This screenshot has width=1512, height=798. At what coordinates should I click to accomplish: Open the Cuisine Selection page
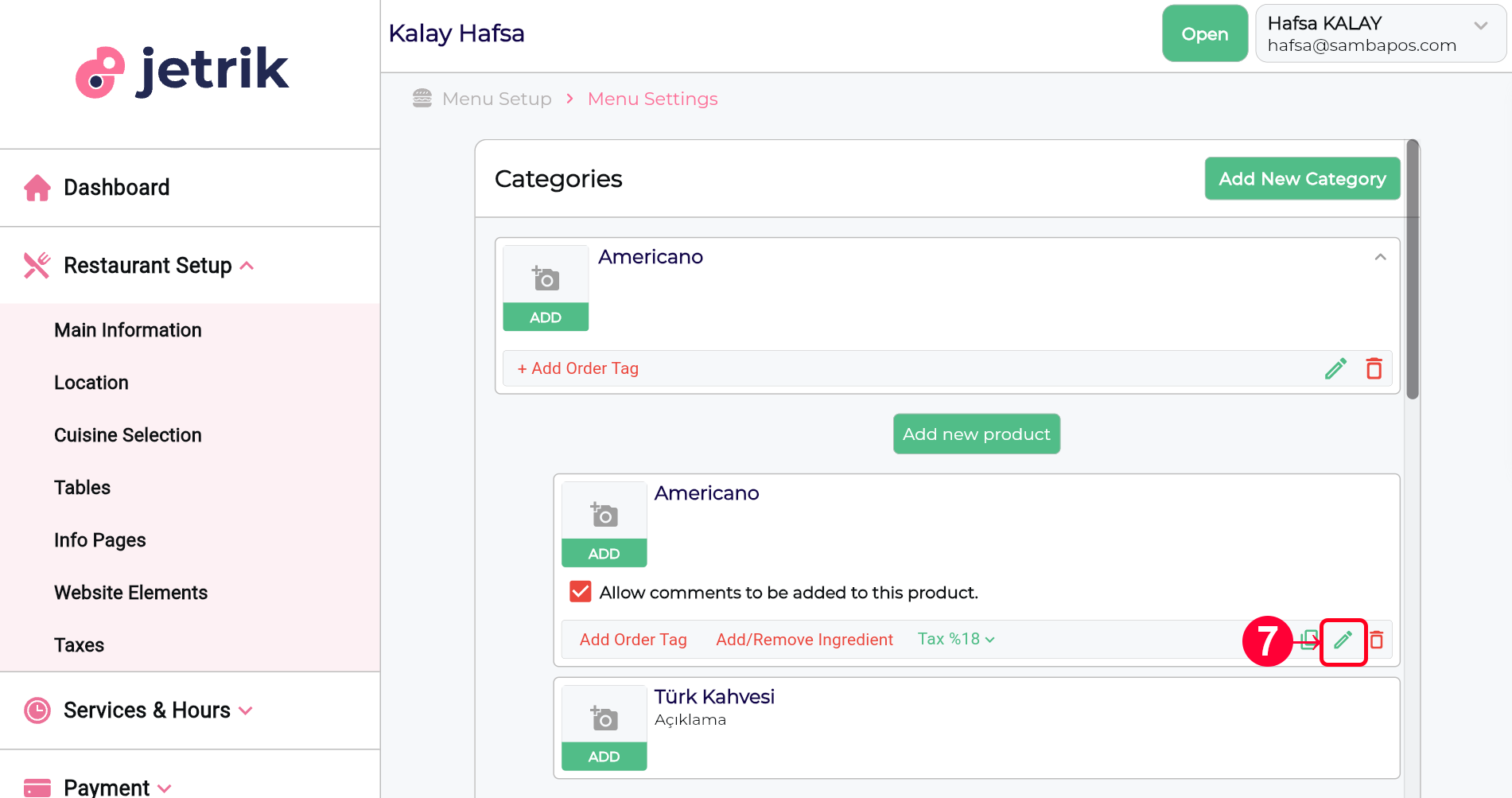[128, 435]
